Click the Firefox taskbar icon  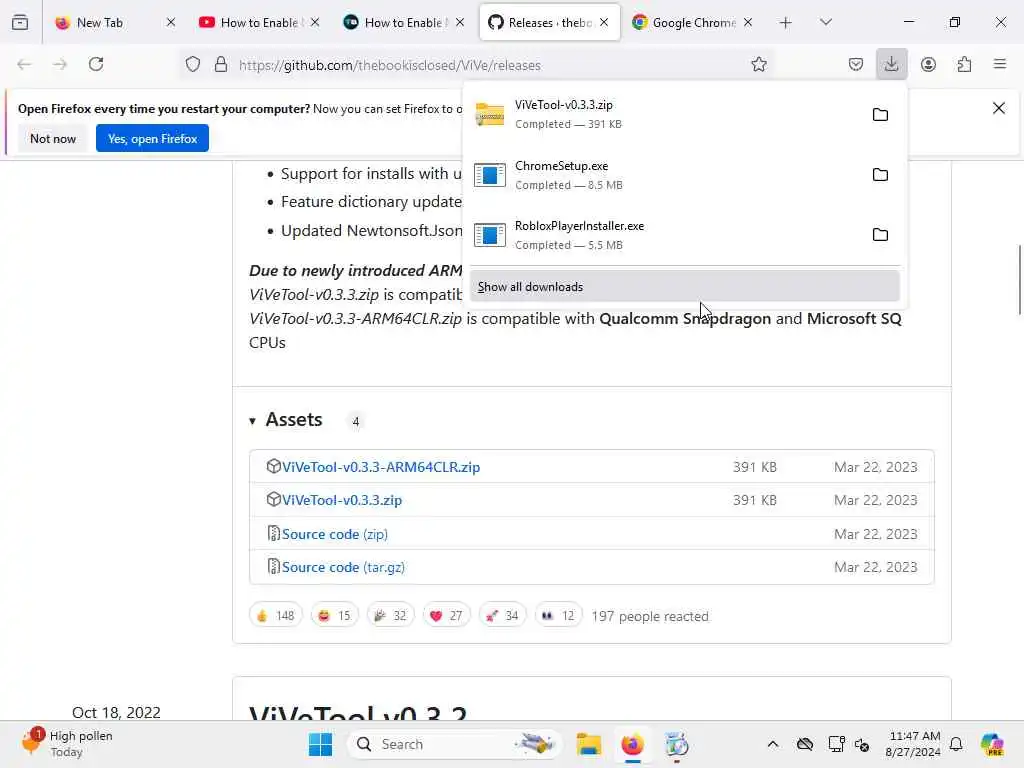pos(632,744)
